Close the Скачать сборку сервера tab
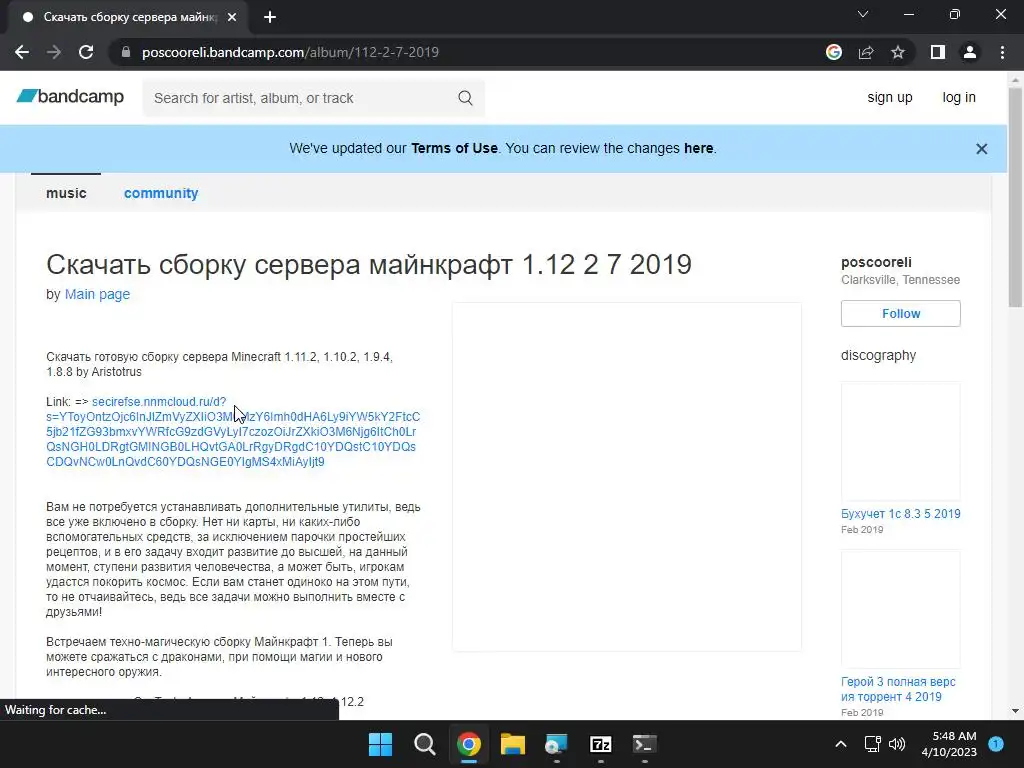This screenshot has height=768, width=1024. click(x=232, y=17)
